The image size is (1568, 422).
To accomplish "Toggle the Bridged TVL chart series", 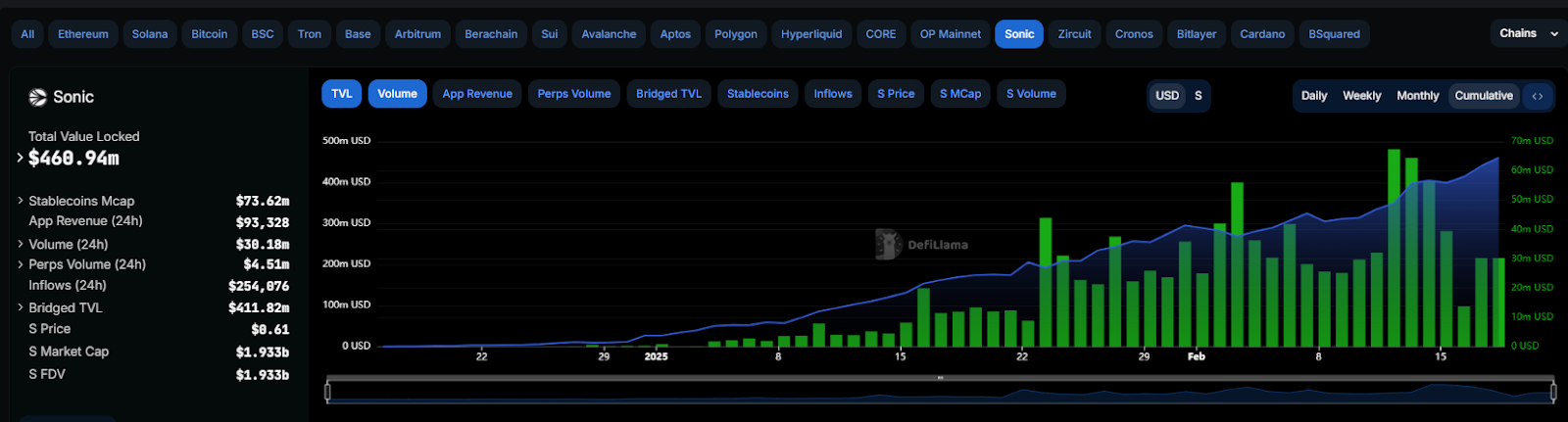I will 668,94.
